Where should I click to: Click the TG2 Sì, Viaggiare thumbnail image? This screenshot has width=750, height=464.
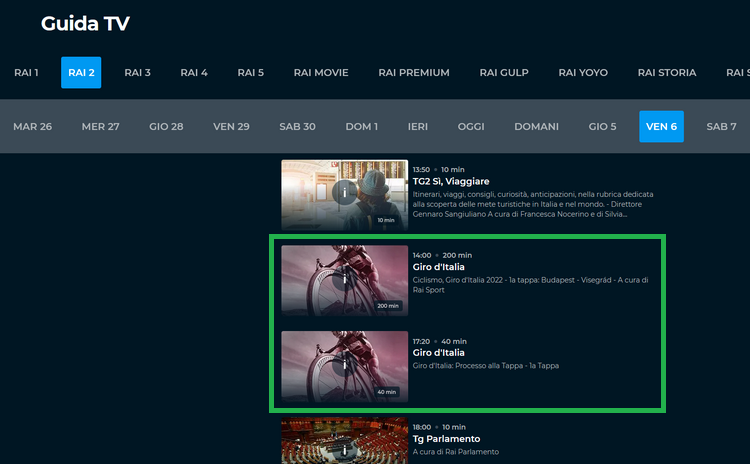pos(344,195)
